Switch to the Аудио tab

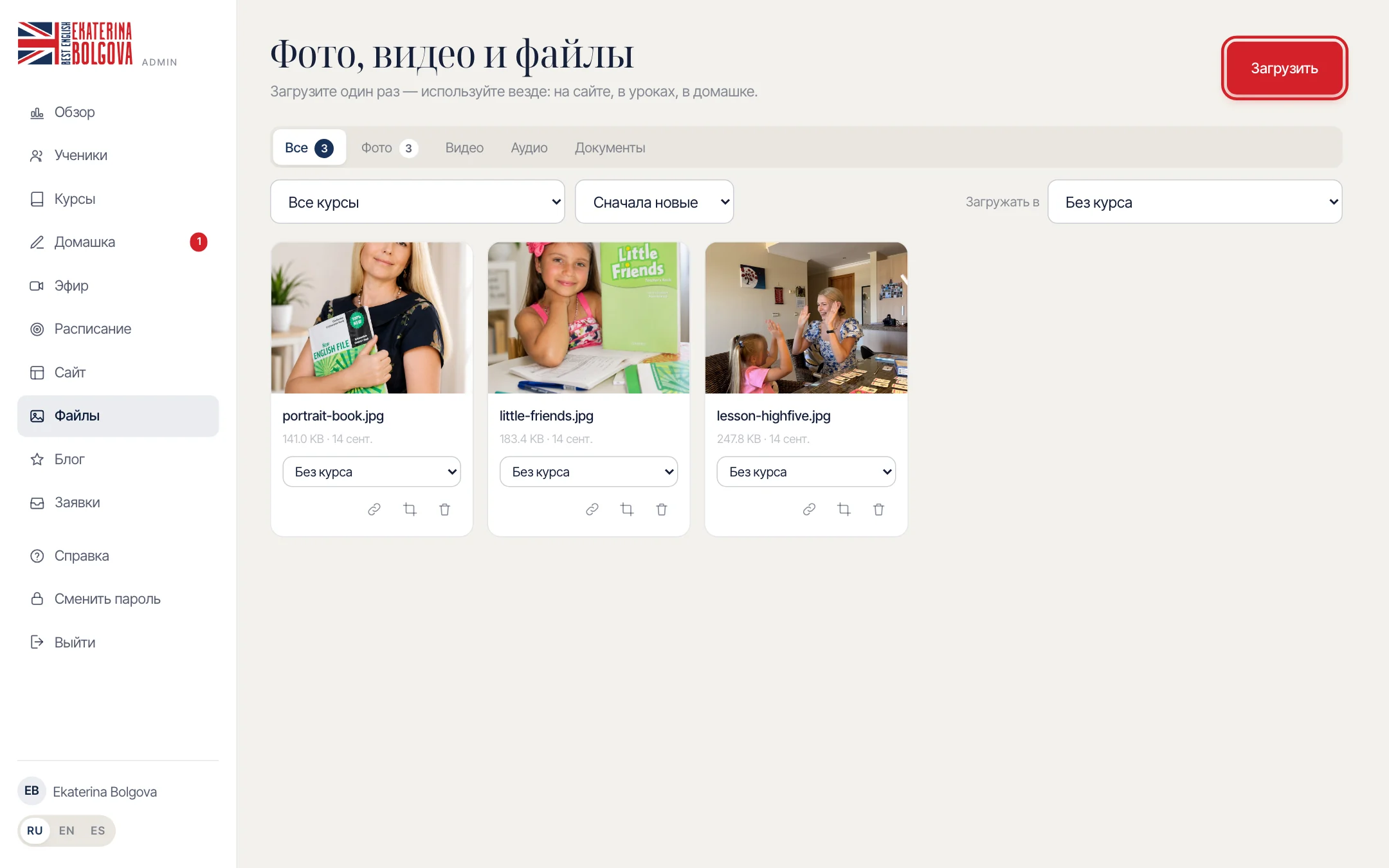point(529,148)
